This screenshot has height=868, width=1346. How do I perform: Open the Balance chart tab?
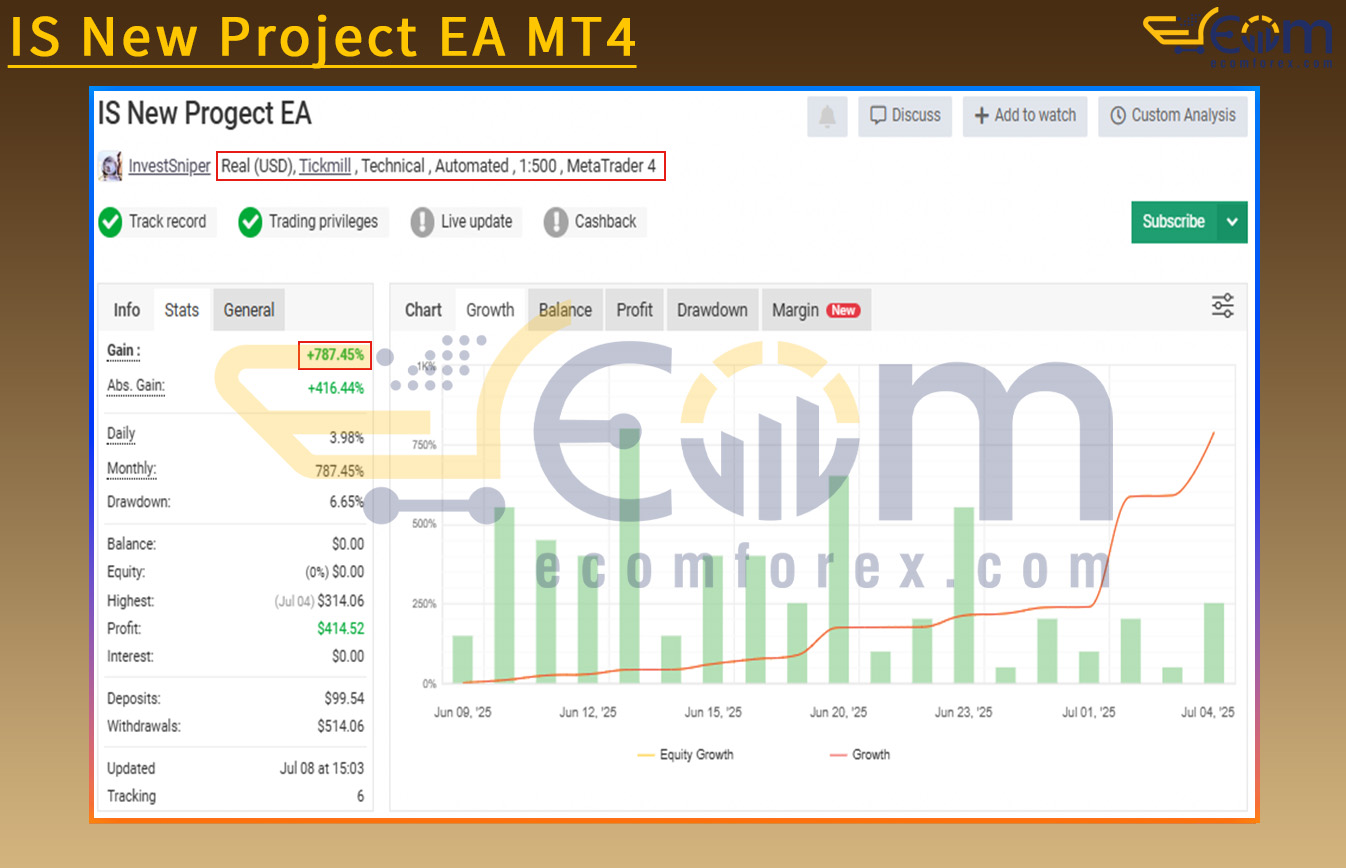point(565,310)
